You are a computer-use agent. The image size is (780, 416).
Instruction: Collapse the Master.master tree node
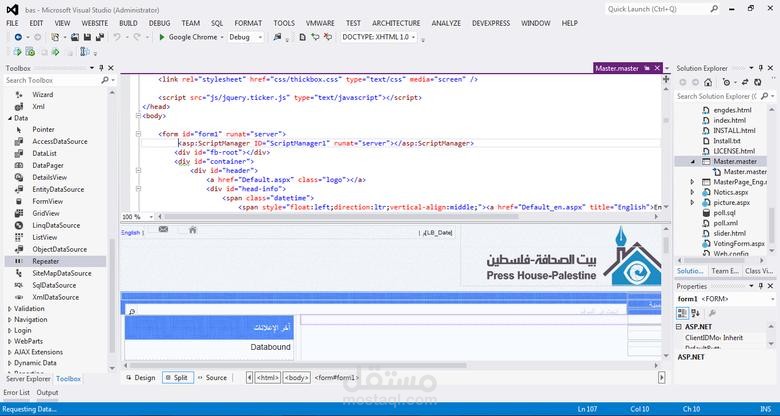692,162
